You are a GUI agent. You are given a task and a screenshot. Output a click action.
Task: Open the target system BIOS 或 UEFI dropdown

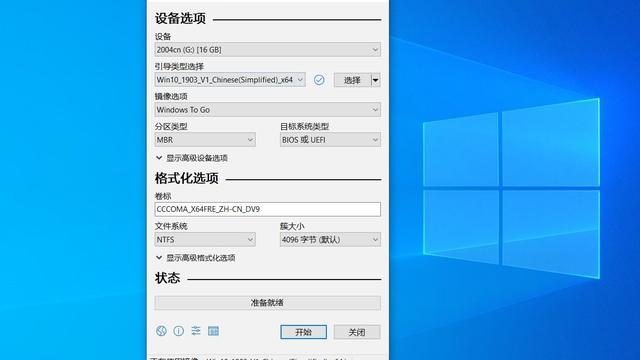pyautogui.click(x=330, y=140)
